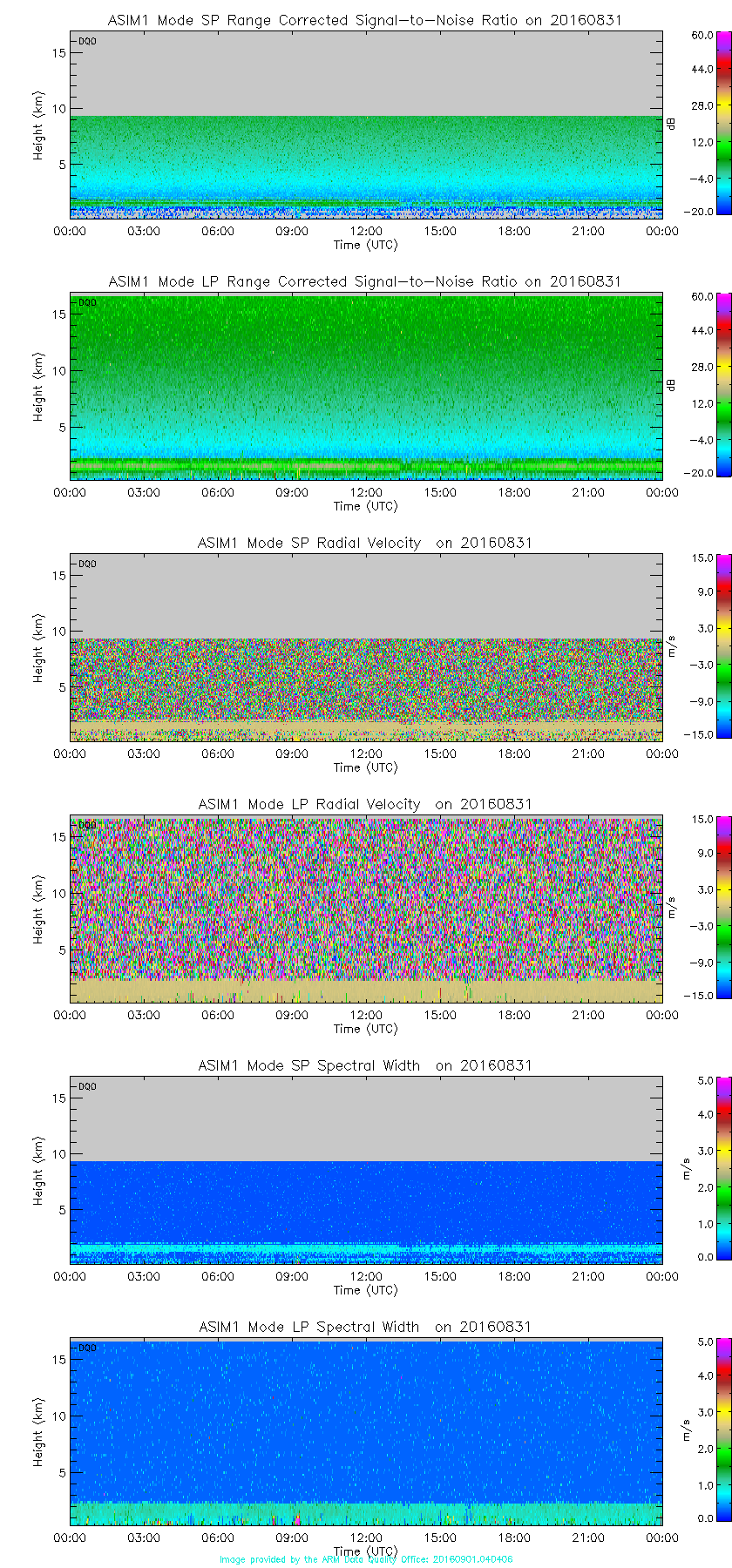Click the 12:00 tick under SP Spectral Width plot

pyautogui.click(x=366, y=1276)
